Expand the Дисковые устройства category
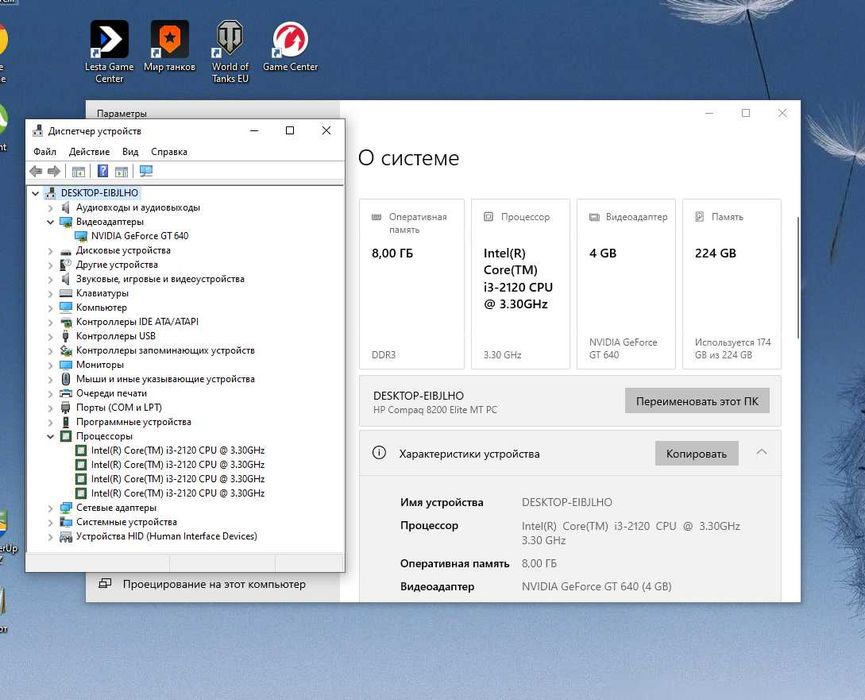 point(50,250)
